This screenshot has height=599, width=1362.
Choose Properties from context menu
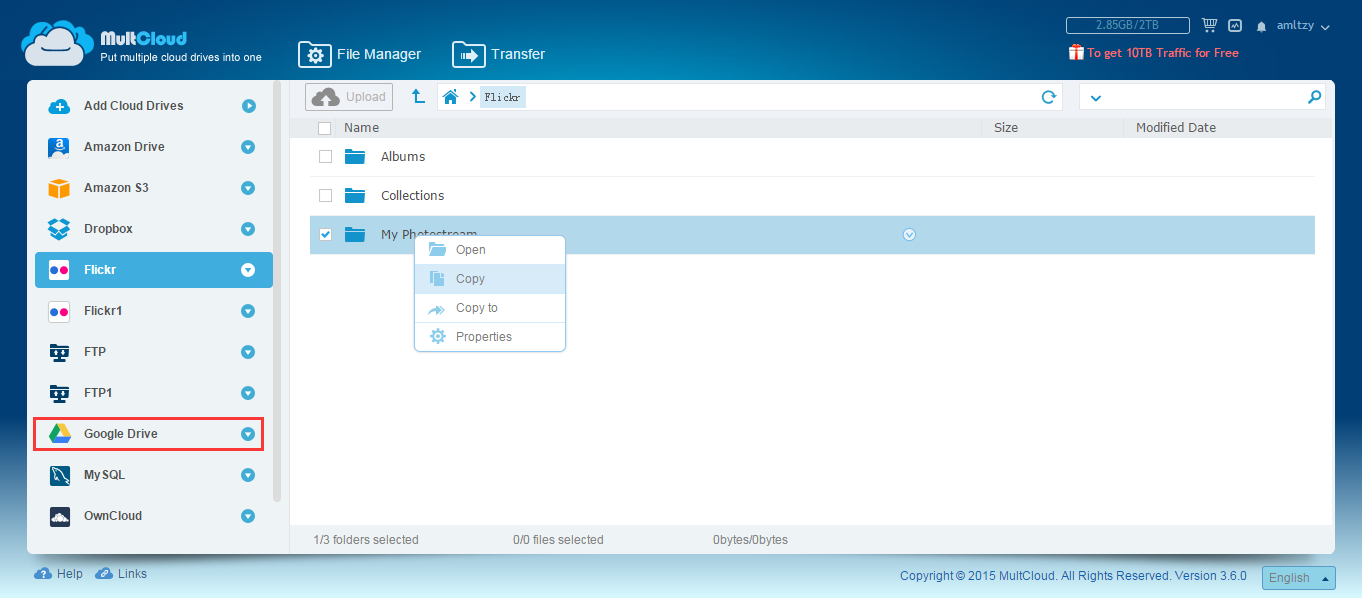point(490,337)
